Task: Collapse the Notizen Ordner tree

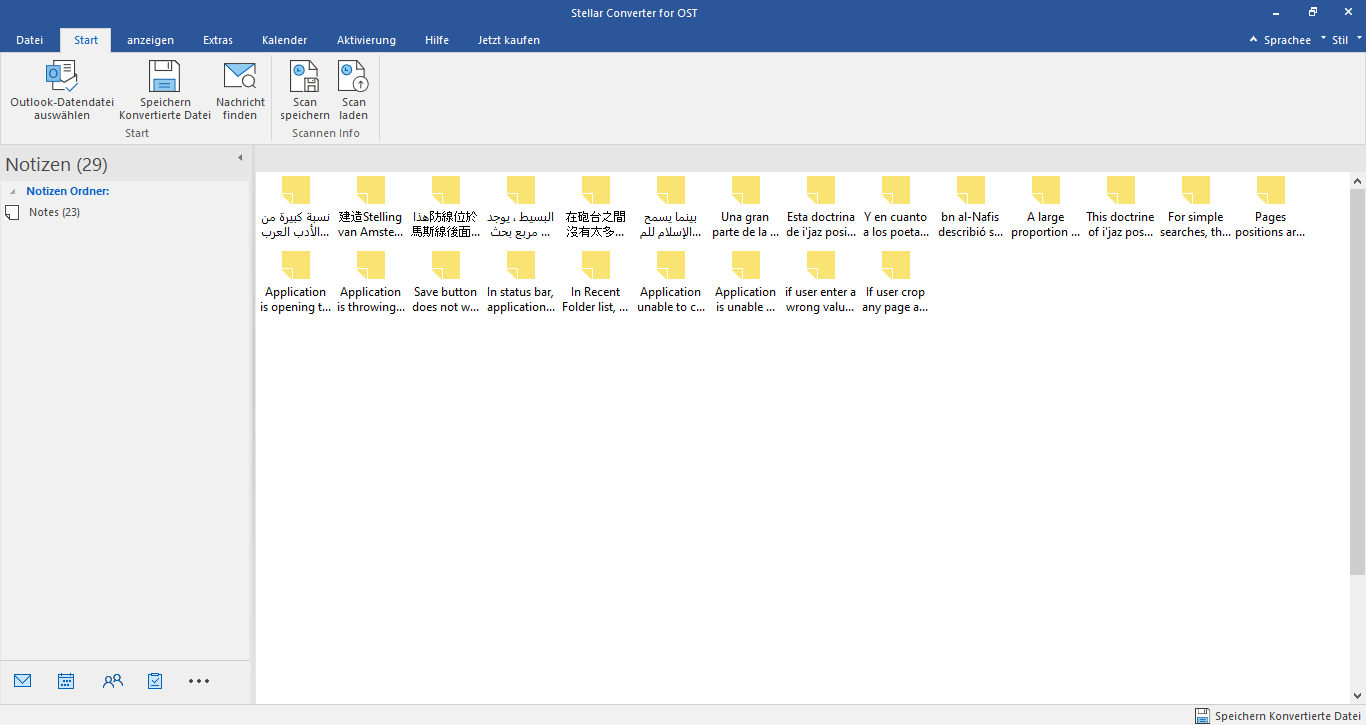Action: (x=13, y=191)
